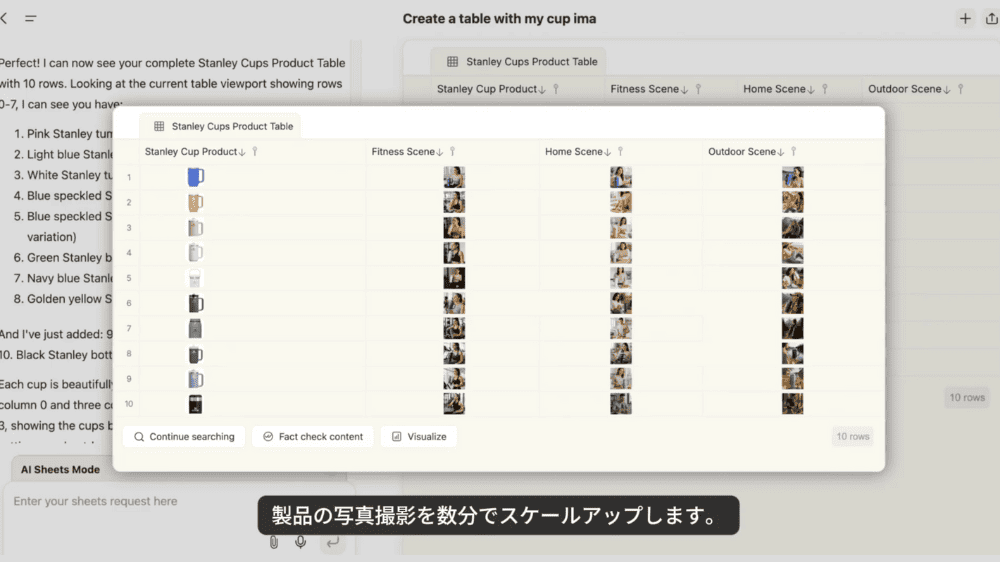Screen dimensions: 1000x562
Task: Sort background Fitness Scene column
Action: click(x=684, y=89)
